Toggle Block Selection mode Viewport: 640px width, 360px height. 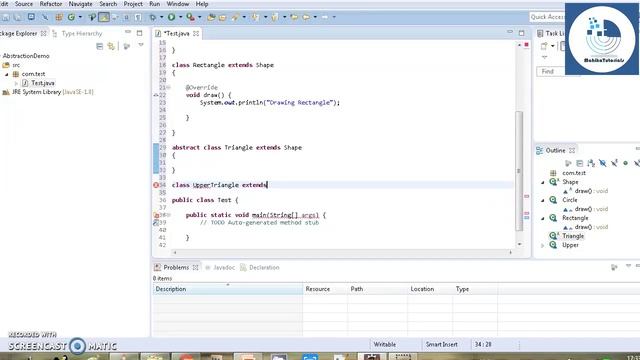[126, 17]
